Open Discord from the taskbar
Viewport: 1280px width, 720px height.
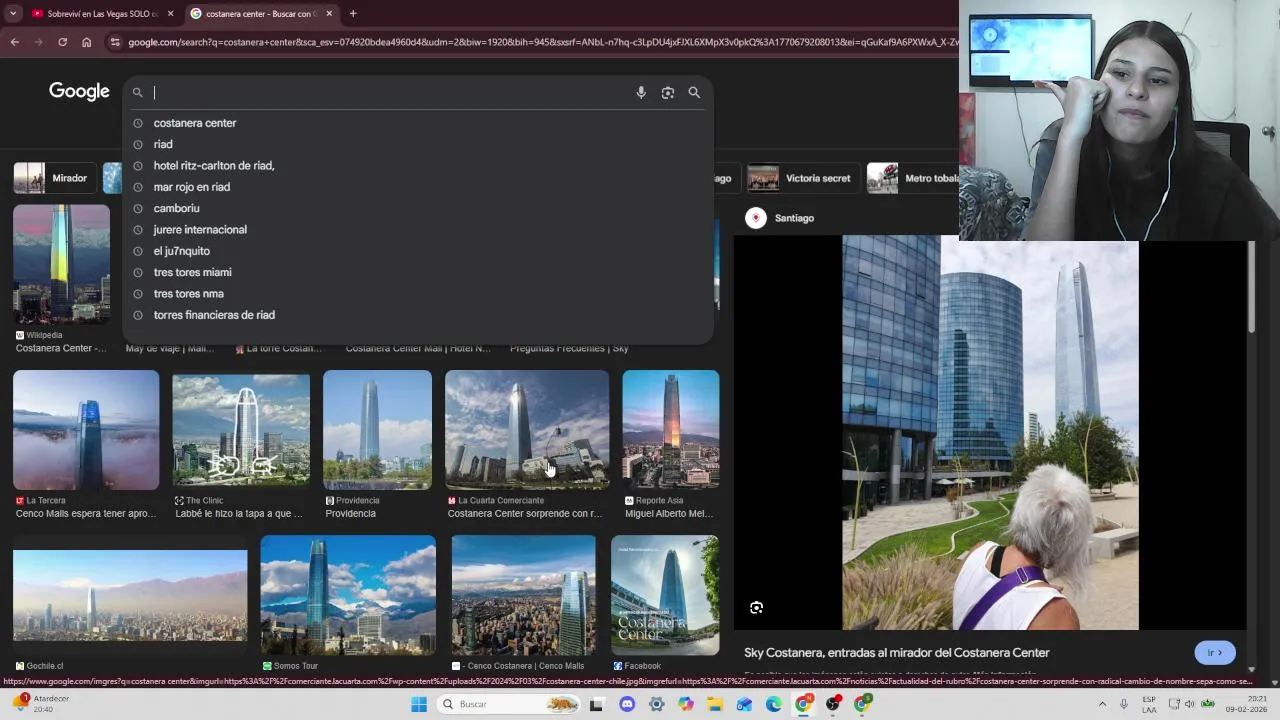coord(627,704)
